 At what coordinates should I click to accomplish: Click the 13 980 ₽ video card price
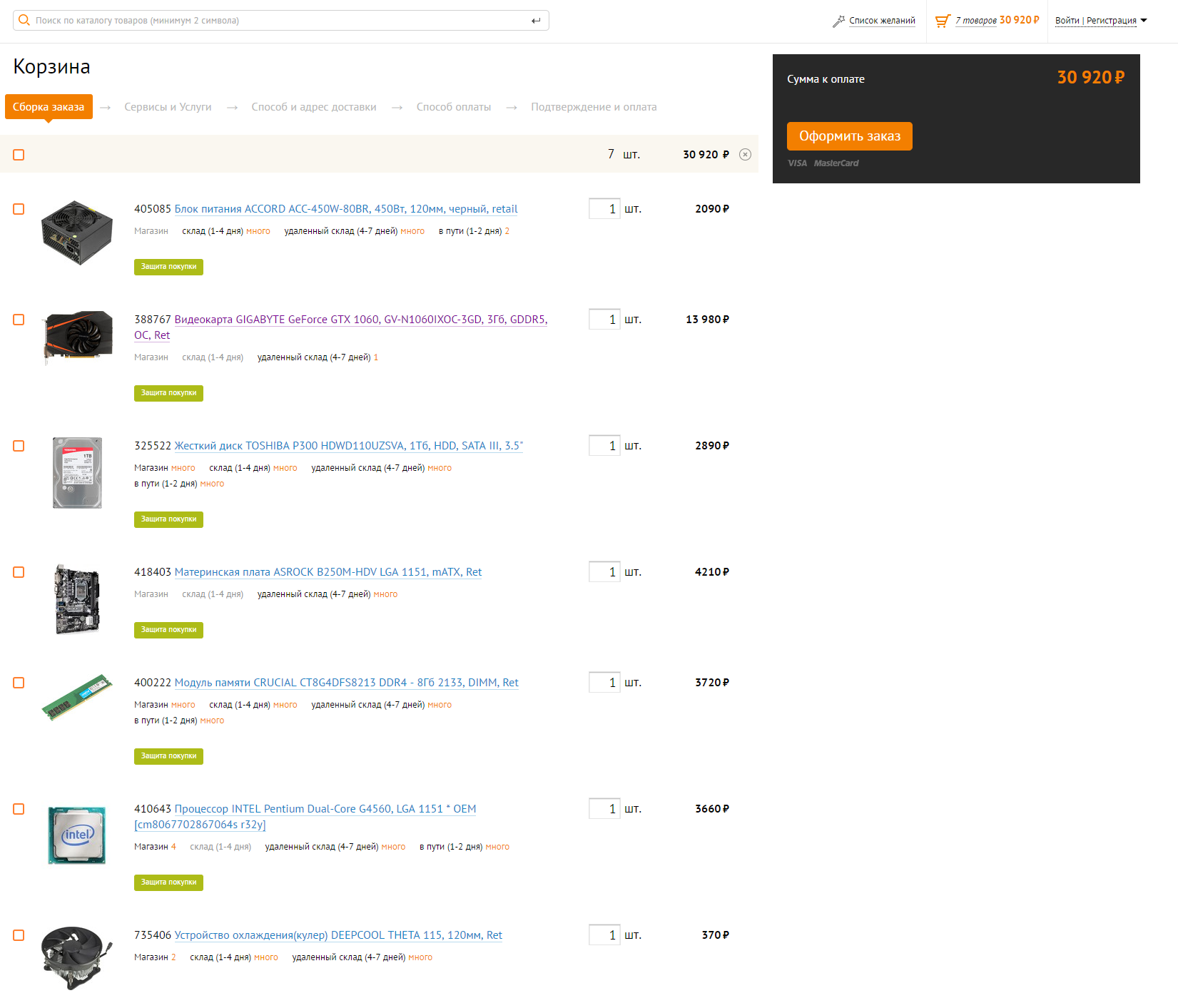coord(707,320)
